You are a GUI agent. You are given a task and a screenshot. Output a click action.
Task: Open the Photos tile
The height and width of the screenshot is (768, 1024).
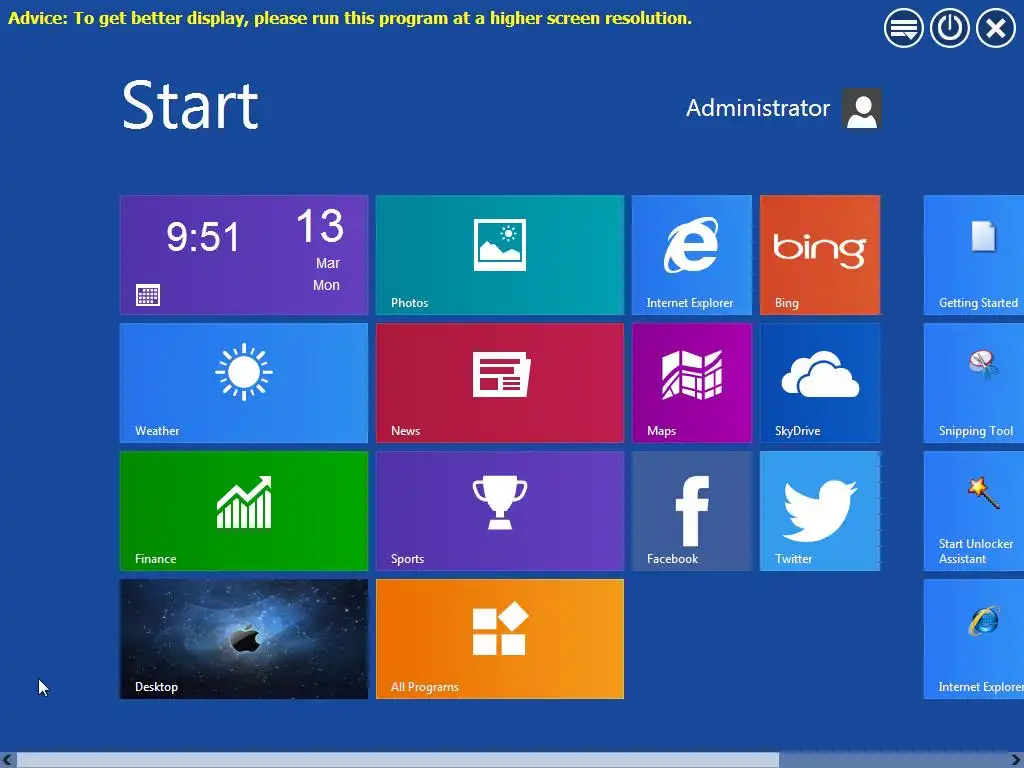[500, 255]
